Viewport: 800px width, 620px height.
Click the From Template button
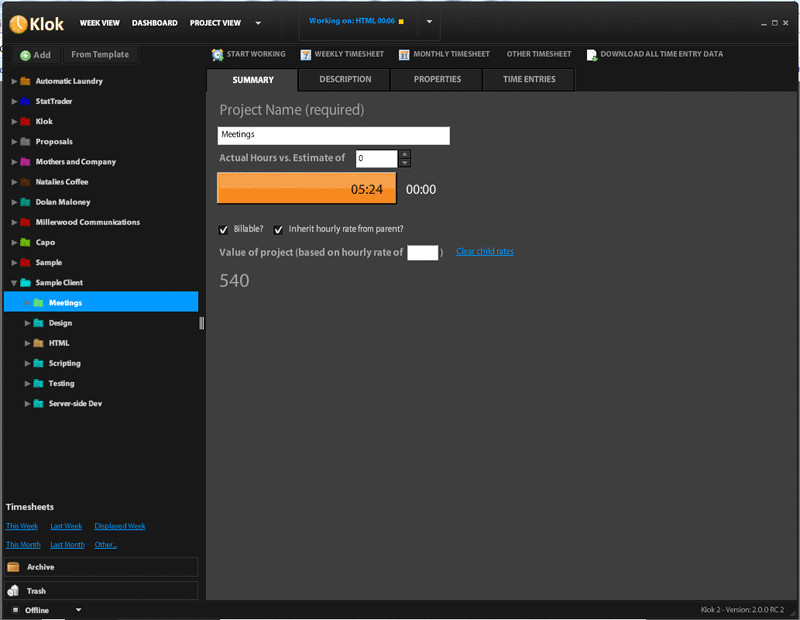[100, 55]
